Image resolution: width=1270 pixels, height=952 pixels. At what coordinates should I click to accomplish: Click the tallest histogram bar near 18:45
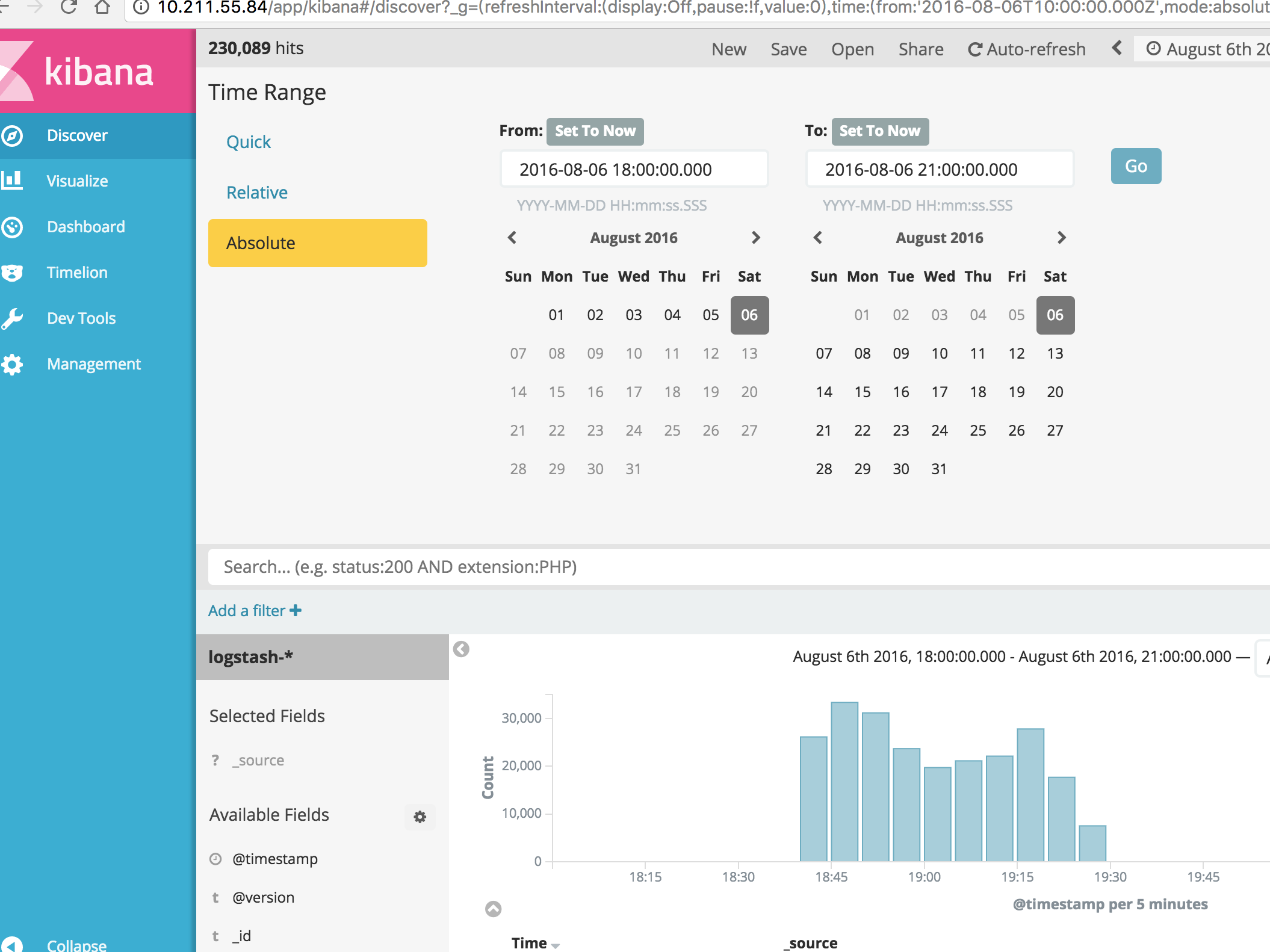click(x=844, y=781)
